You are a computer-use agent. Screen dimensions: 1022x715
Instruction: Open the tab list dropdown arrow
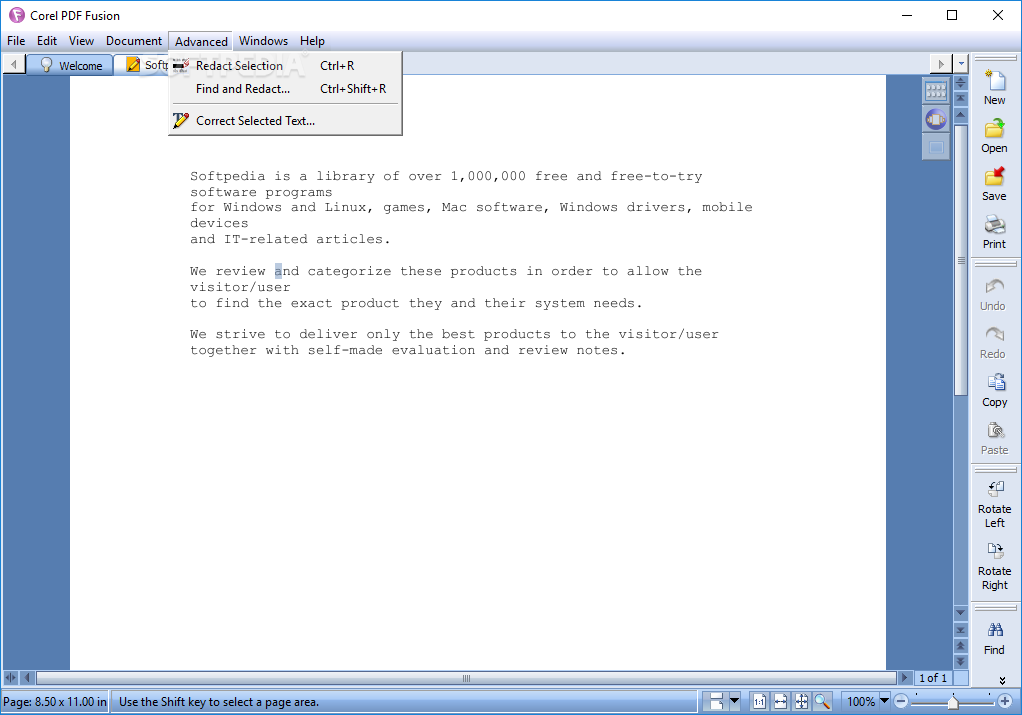(961, 64)
